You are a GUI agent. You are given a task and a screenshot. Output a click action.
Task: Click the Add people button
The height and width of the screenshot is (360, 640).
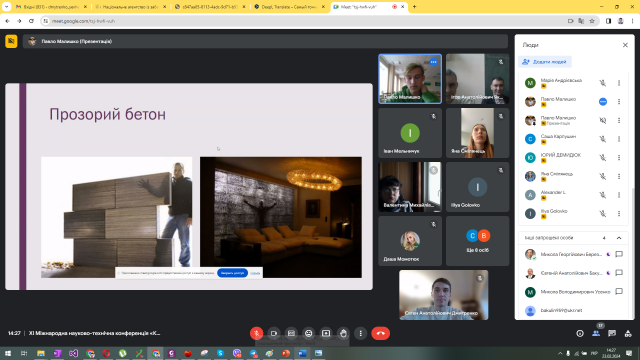pyautogui.click(x=545, y=62)
